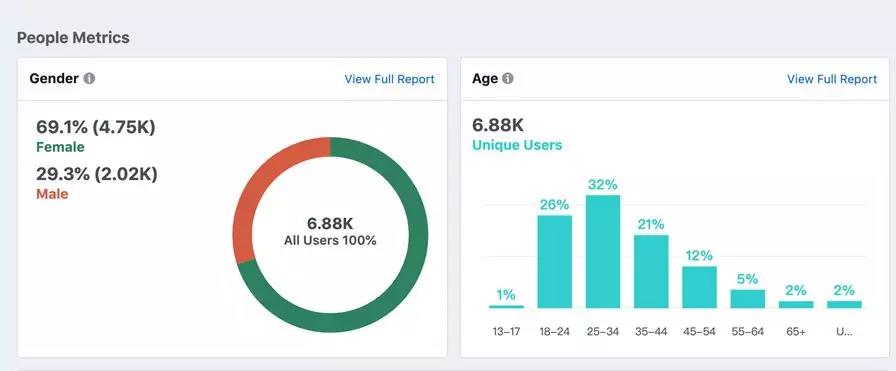
Task: Click the 32% bar value label
Action: point(603,185)
